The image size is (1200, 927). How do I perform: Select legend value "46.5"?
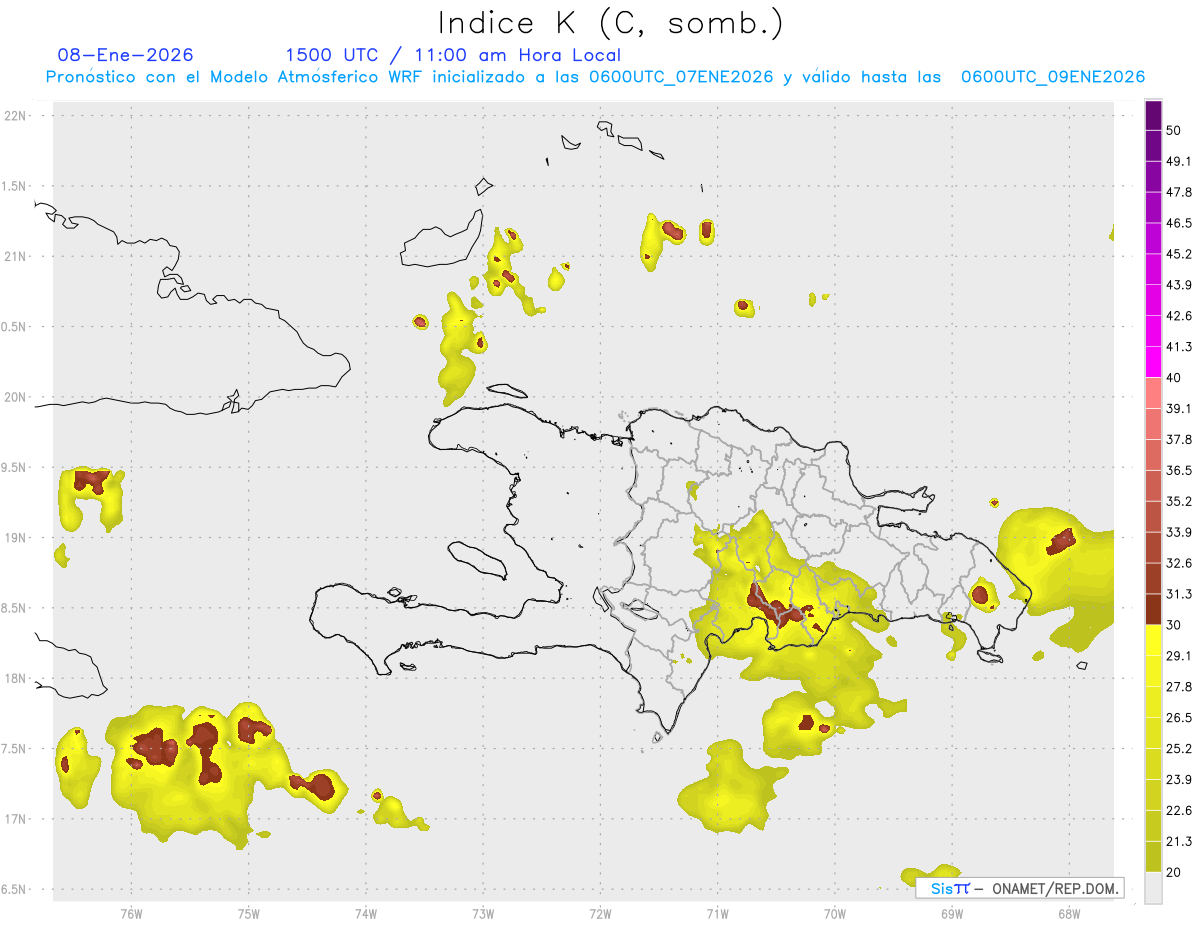point(1179,224)
